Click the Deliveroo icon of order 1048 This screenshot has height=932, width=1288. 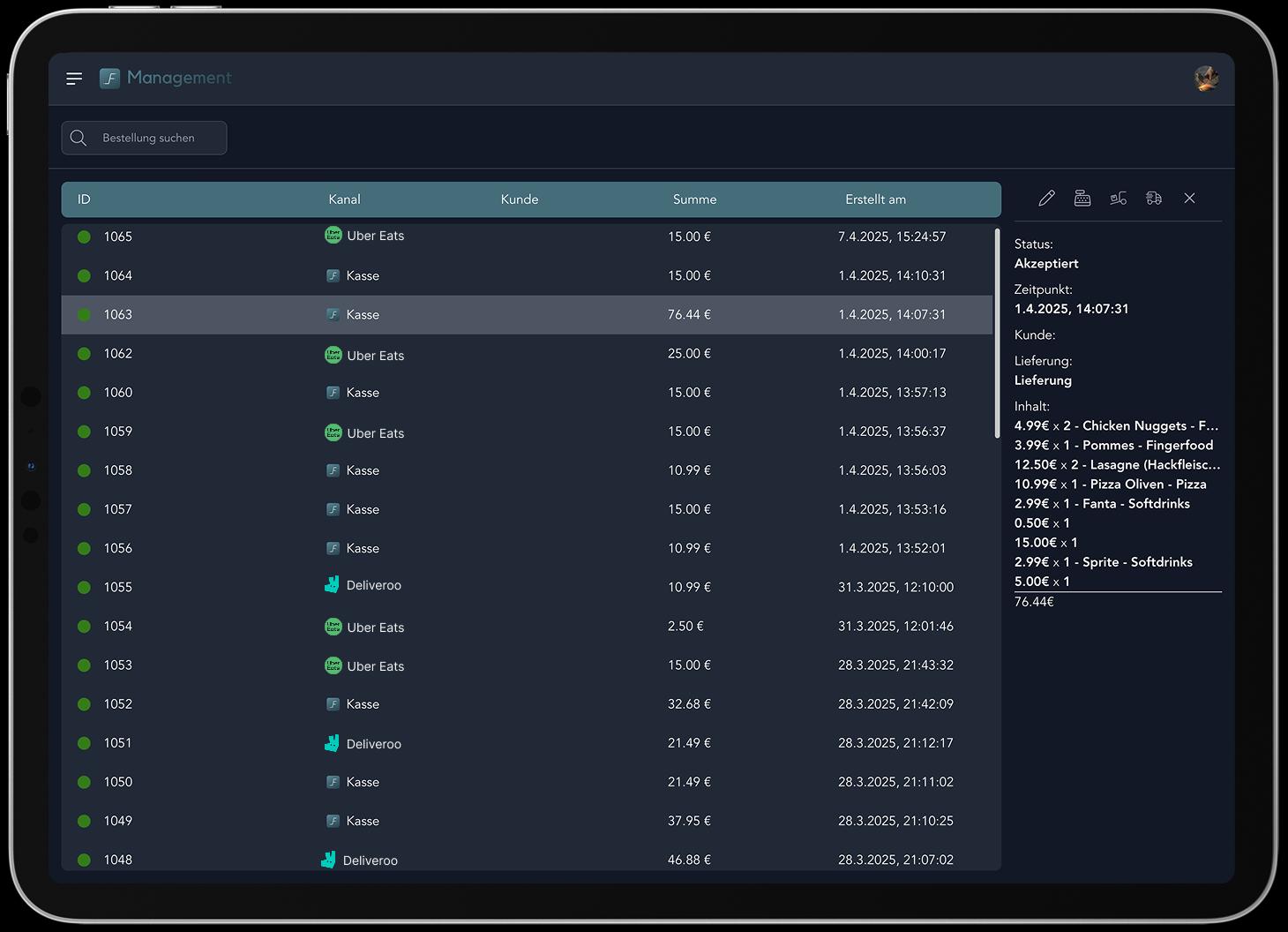point(329,860)
